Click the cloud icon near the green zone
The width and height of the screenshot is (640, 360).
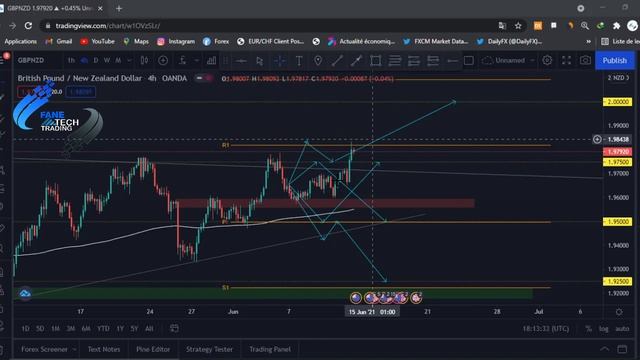point(24,293)
